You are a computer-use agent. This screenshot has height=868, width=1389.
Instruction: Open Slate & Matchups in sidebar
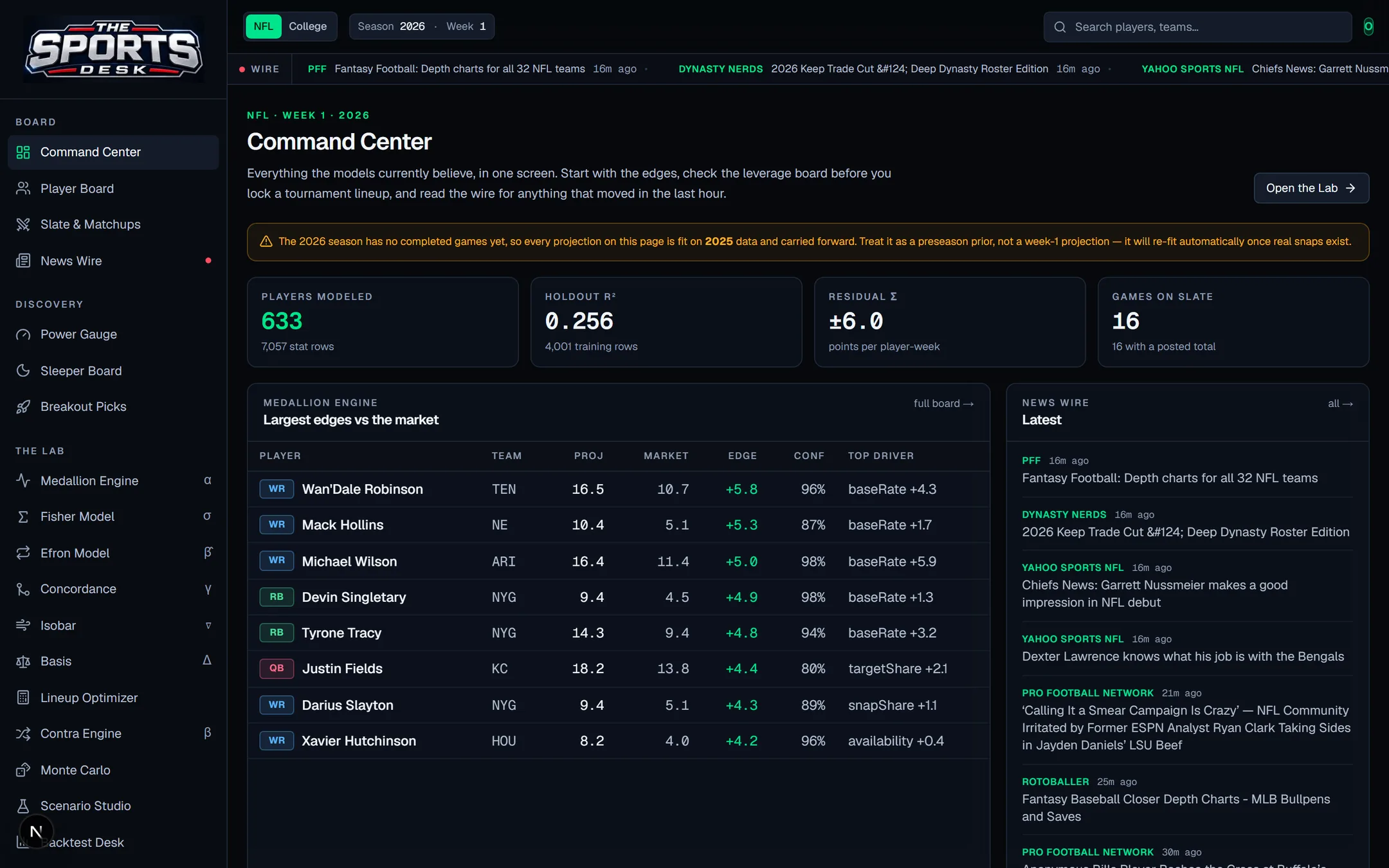(x=113, y=224)
